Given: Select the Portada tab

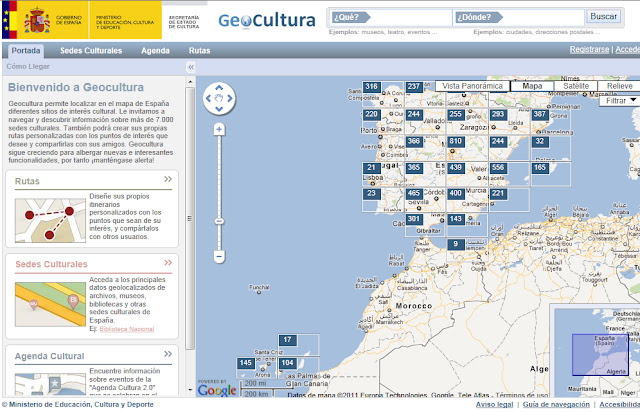Looking at the screenshot, I should coord(26,51).
